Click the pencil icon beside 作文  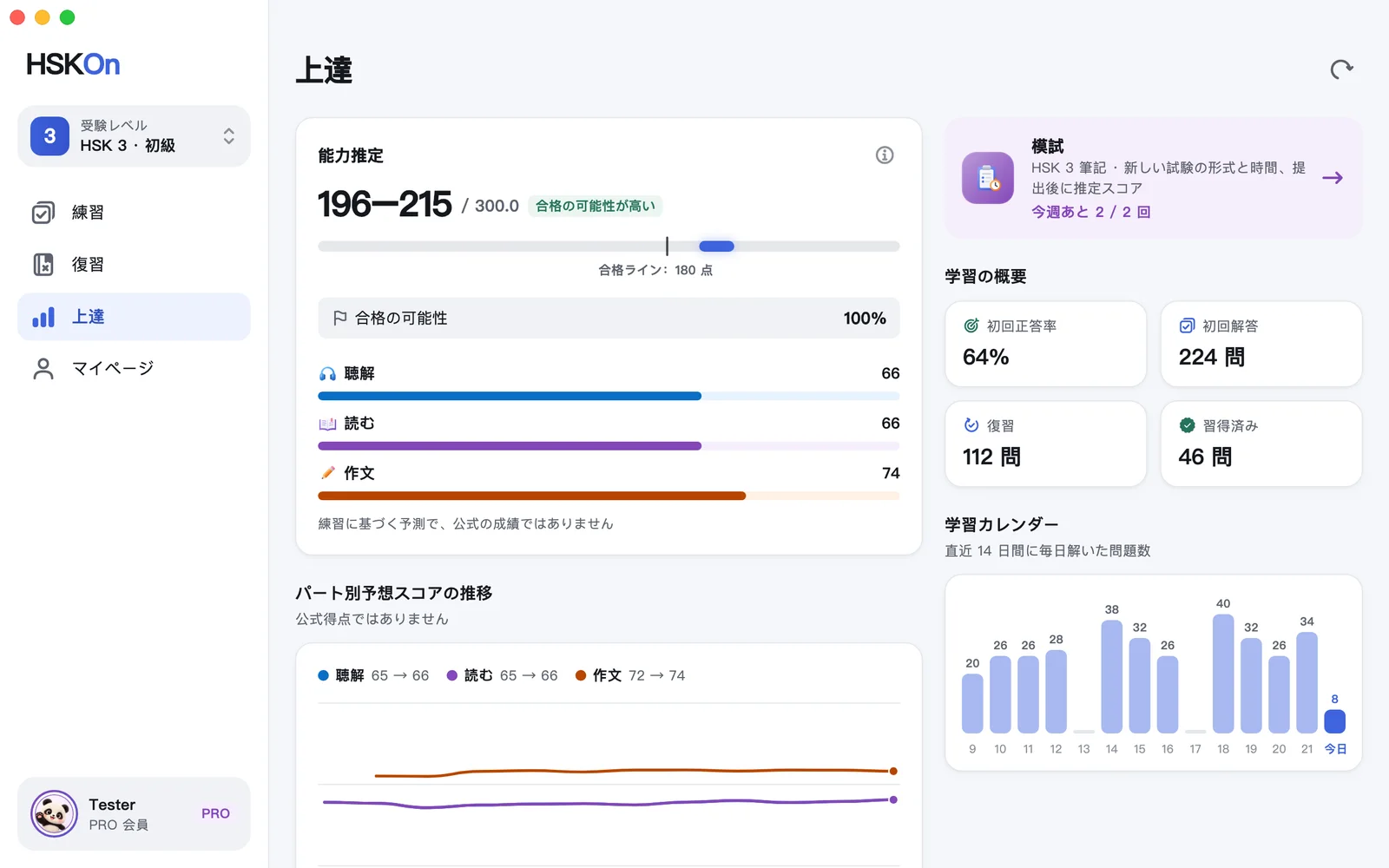(x=327, y=473)
